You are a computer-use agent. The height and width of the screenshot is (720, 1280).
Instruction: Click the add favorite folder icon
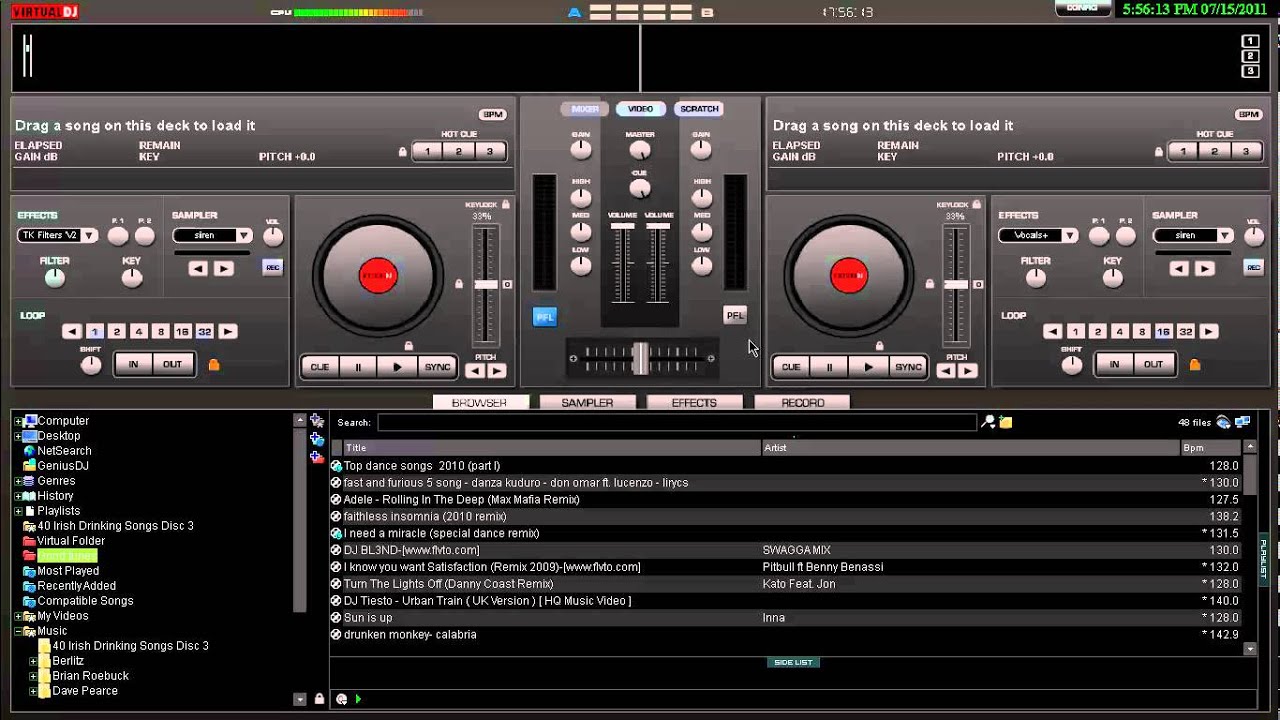[x=317, y=421]
